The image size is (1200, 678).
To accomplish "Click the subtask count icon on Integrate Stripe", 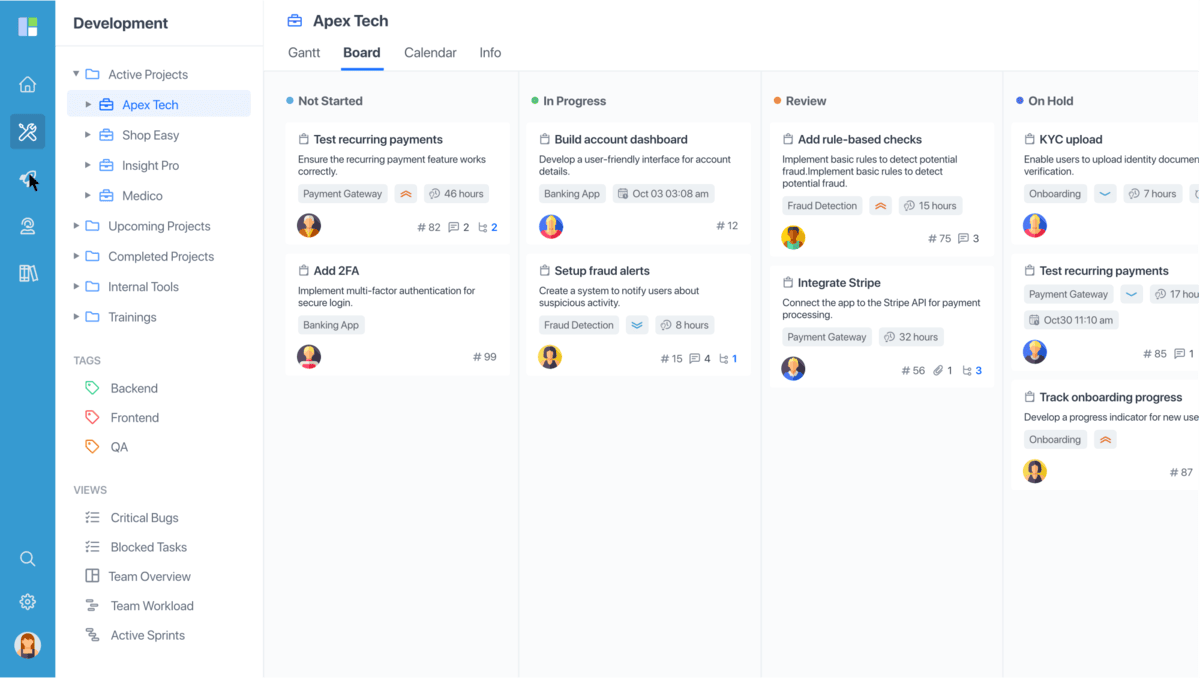I will (x=967, y=370).
